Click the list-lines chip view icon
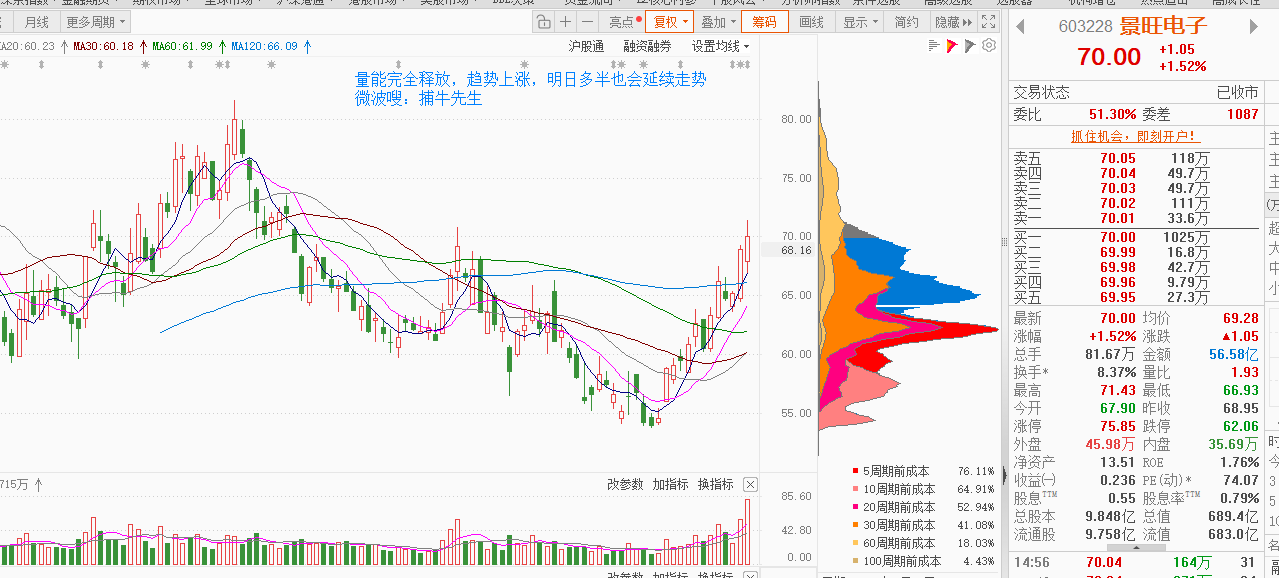This screenshot has width=1279, height=578. tap(934, 45)
